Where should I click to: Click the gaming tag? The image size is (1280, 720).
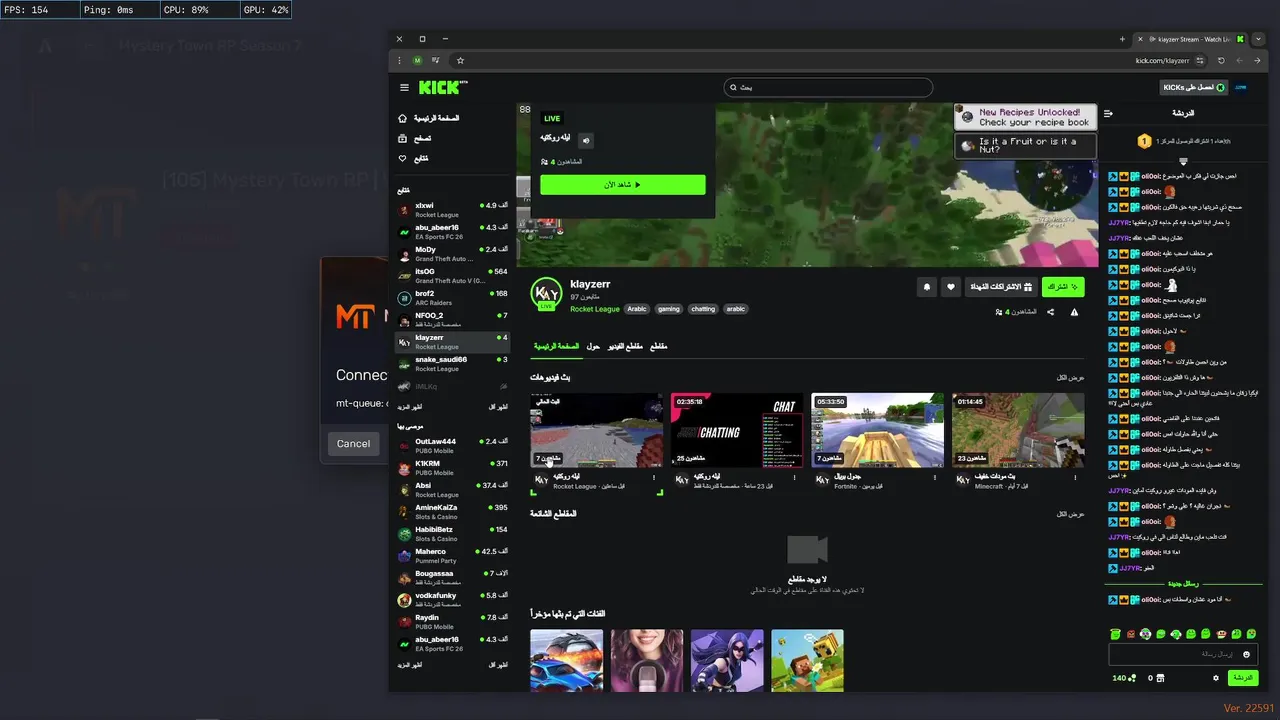pyautogui.click(x=669, y=309)
